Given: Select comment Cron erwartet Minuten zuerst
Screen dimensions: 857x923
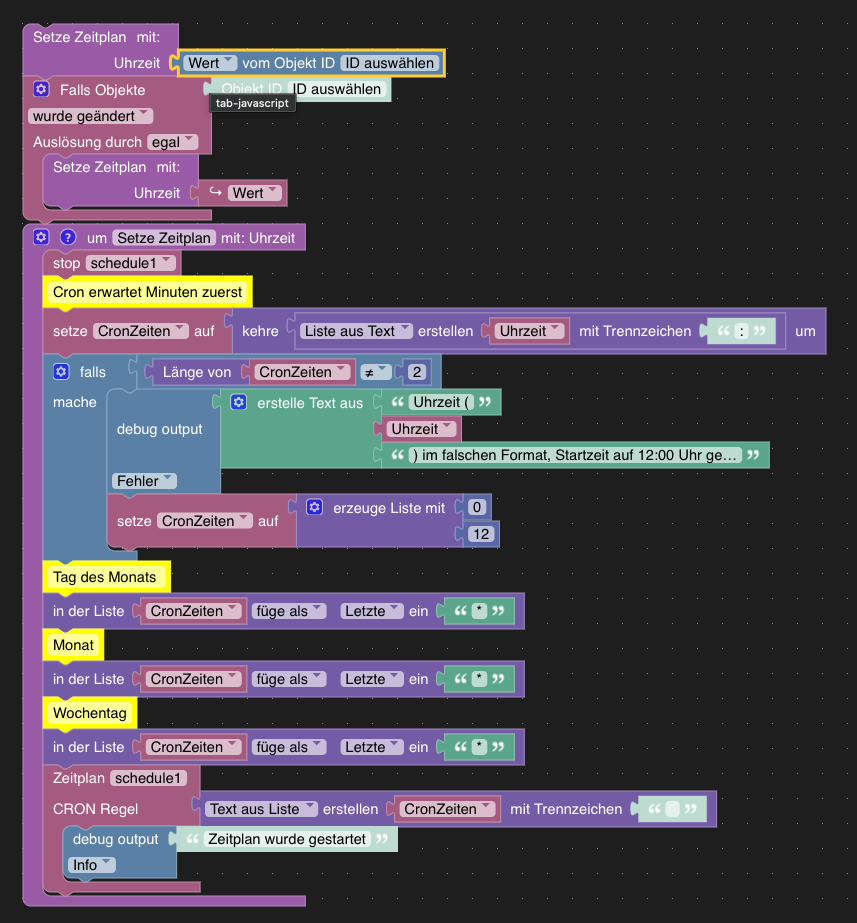Looking at the screenshot, I should point(147,292).
